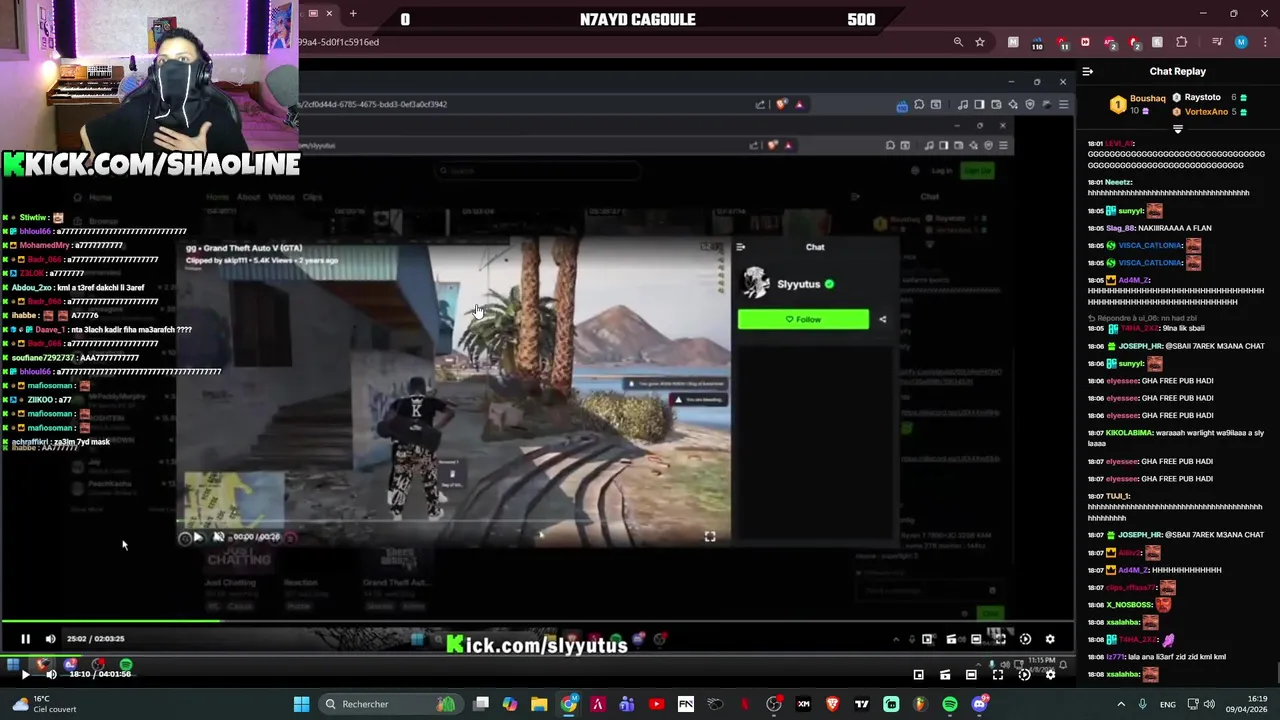
Task: Open Brave browser from the taskbar
Action: pos(832,704)
